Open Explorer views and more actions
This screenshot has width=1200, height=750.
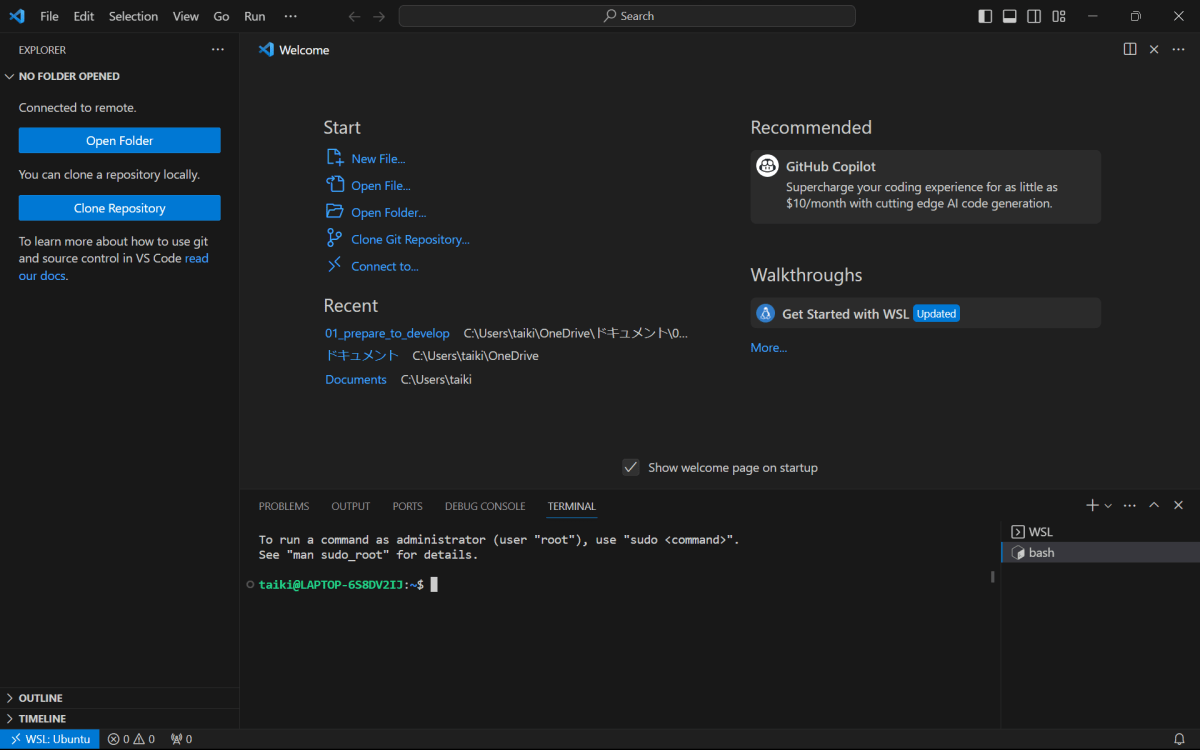tap(218, 49)
